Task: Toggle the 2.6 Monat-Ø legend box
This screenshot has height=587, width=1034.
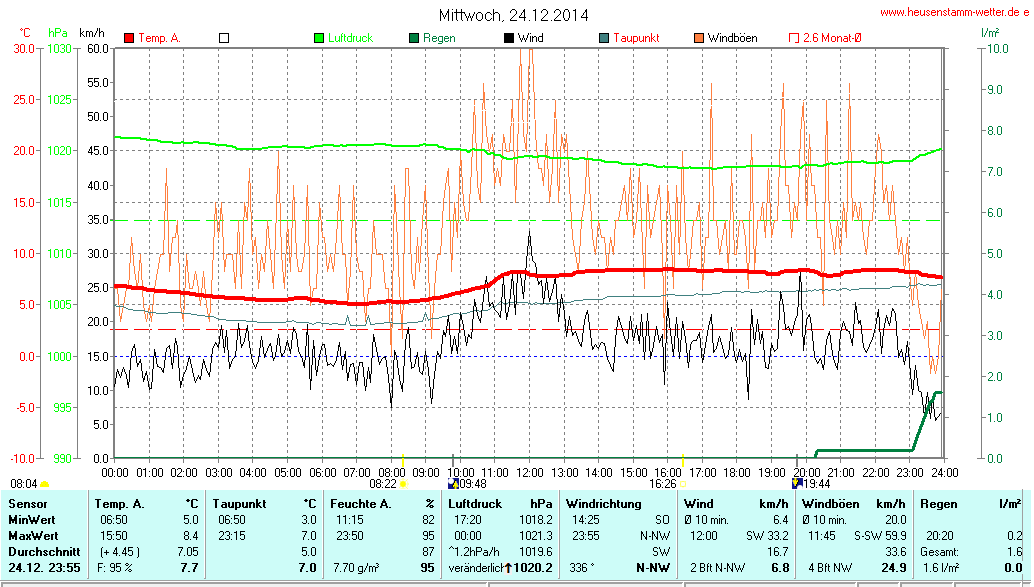Action: 794,38
